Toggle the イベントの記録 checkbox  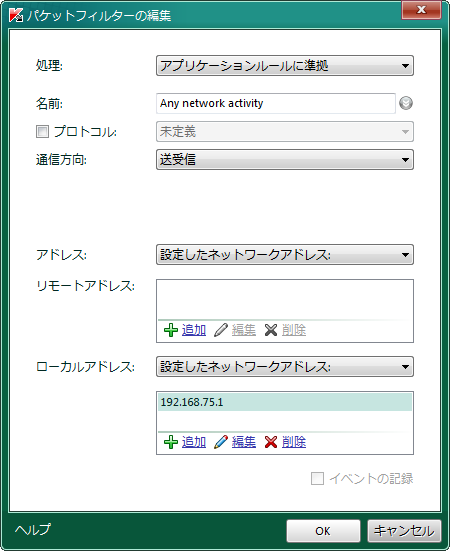pos(317,479)
